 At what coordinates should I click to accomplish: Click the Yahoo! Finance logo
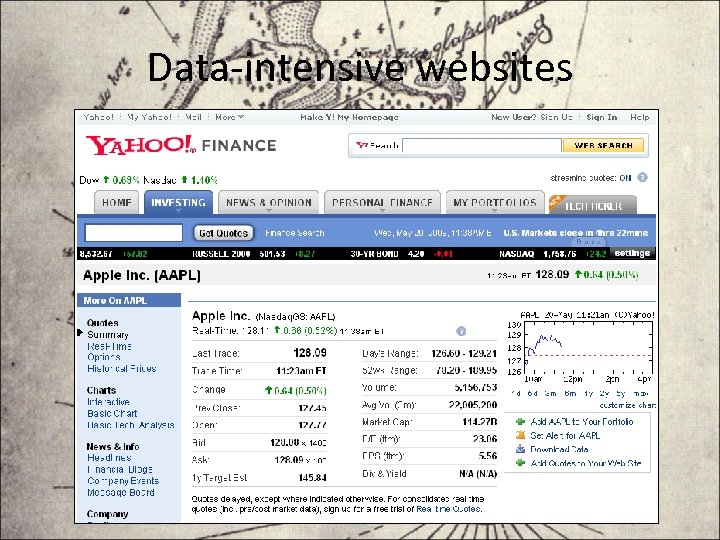(x=181, y=145)
